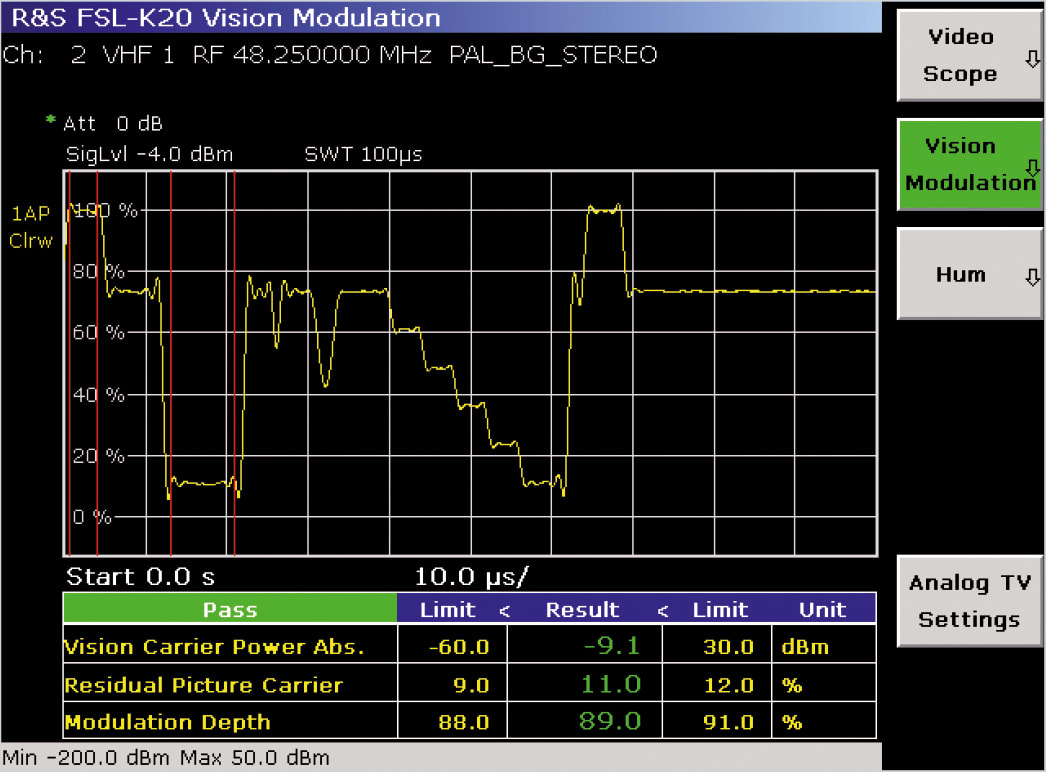Screen dimensions: 1046x772
Task: Click the Result column header
Action: tap(582, 609)
